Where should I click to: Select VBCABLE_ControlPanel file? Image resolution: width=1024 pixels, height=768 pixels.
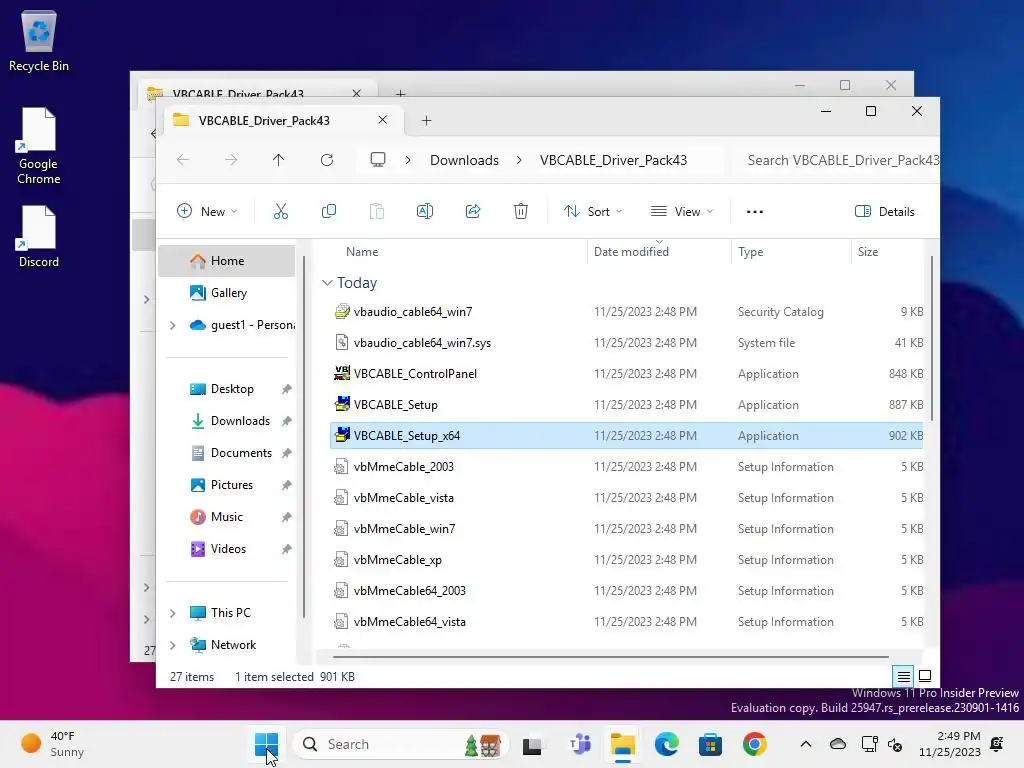(x=626, y=374)
